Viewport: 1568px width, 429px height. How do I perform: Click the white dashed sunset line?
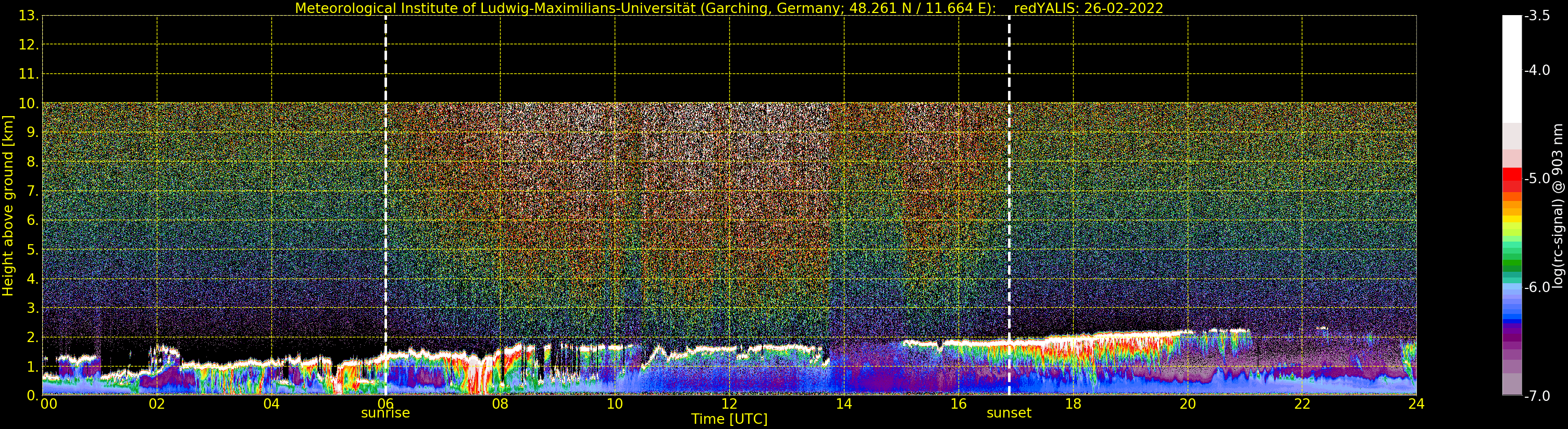point(1009,206)
